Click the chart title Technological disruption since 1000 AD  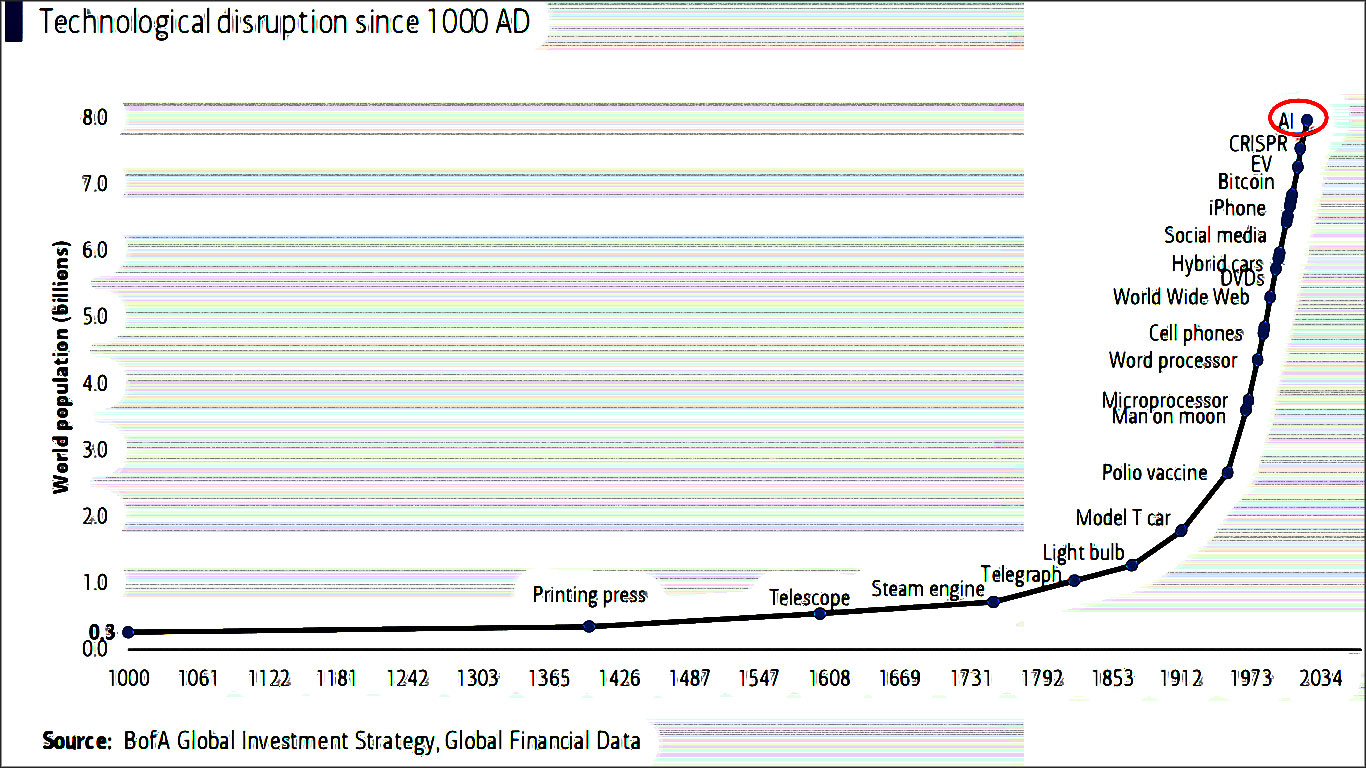click(283, 22)
